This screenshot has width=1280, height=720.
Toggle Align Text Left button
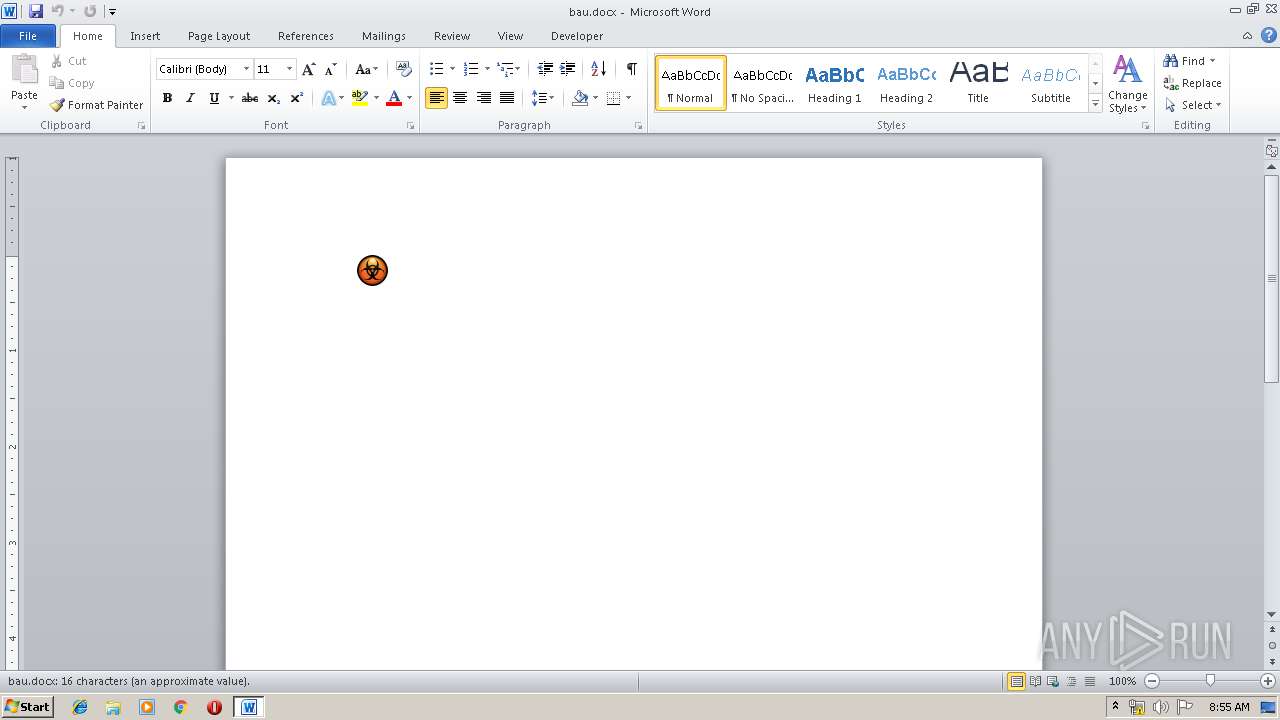pos(436,98)
